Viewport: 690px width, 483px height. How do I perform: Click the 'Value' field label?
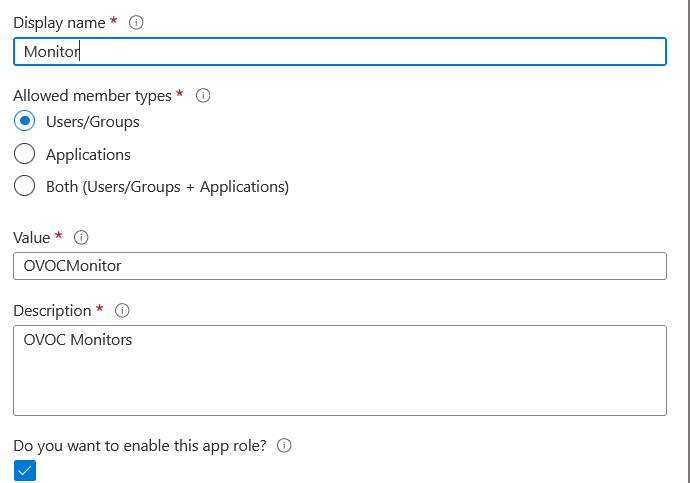click(x=31, y=238)
